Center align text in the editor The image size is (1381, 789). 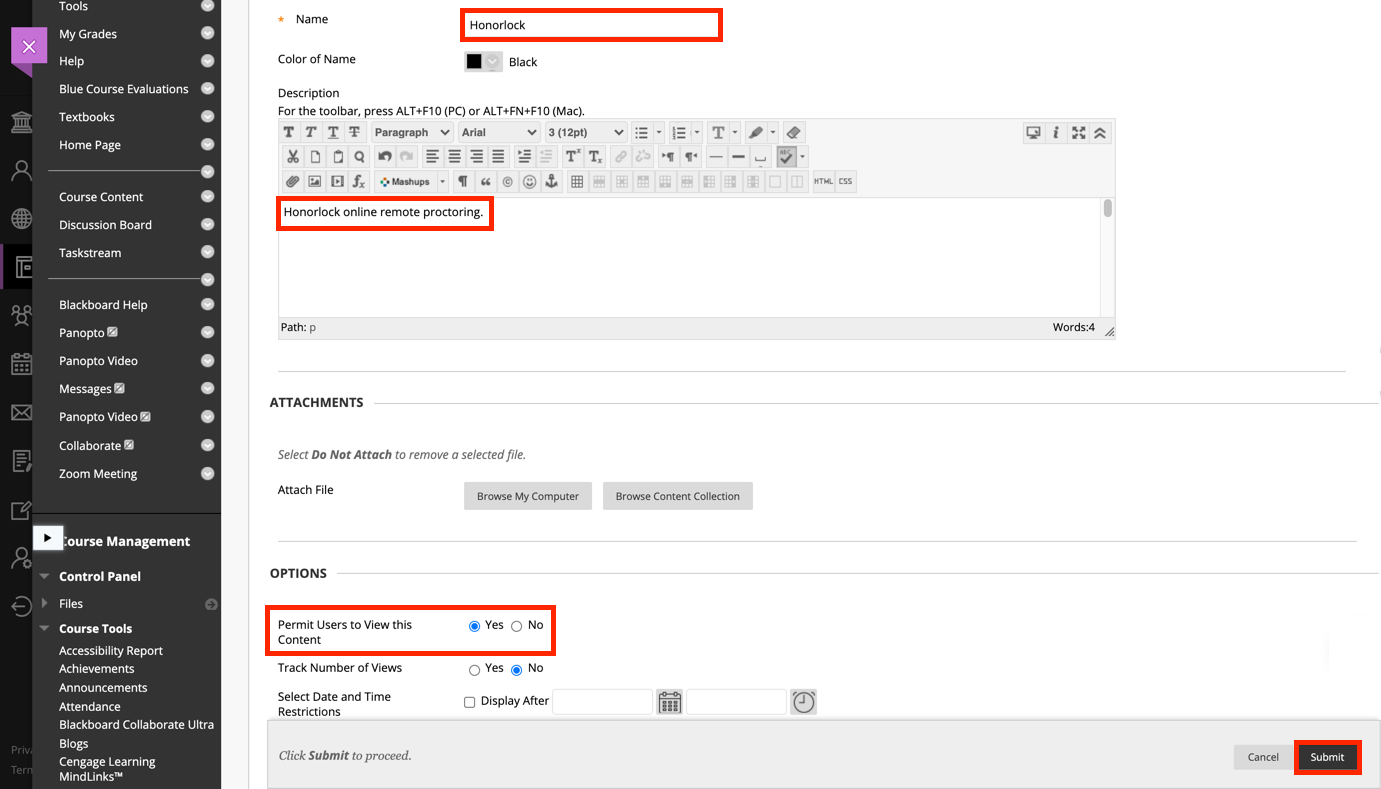click(x=454, y=156)
